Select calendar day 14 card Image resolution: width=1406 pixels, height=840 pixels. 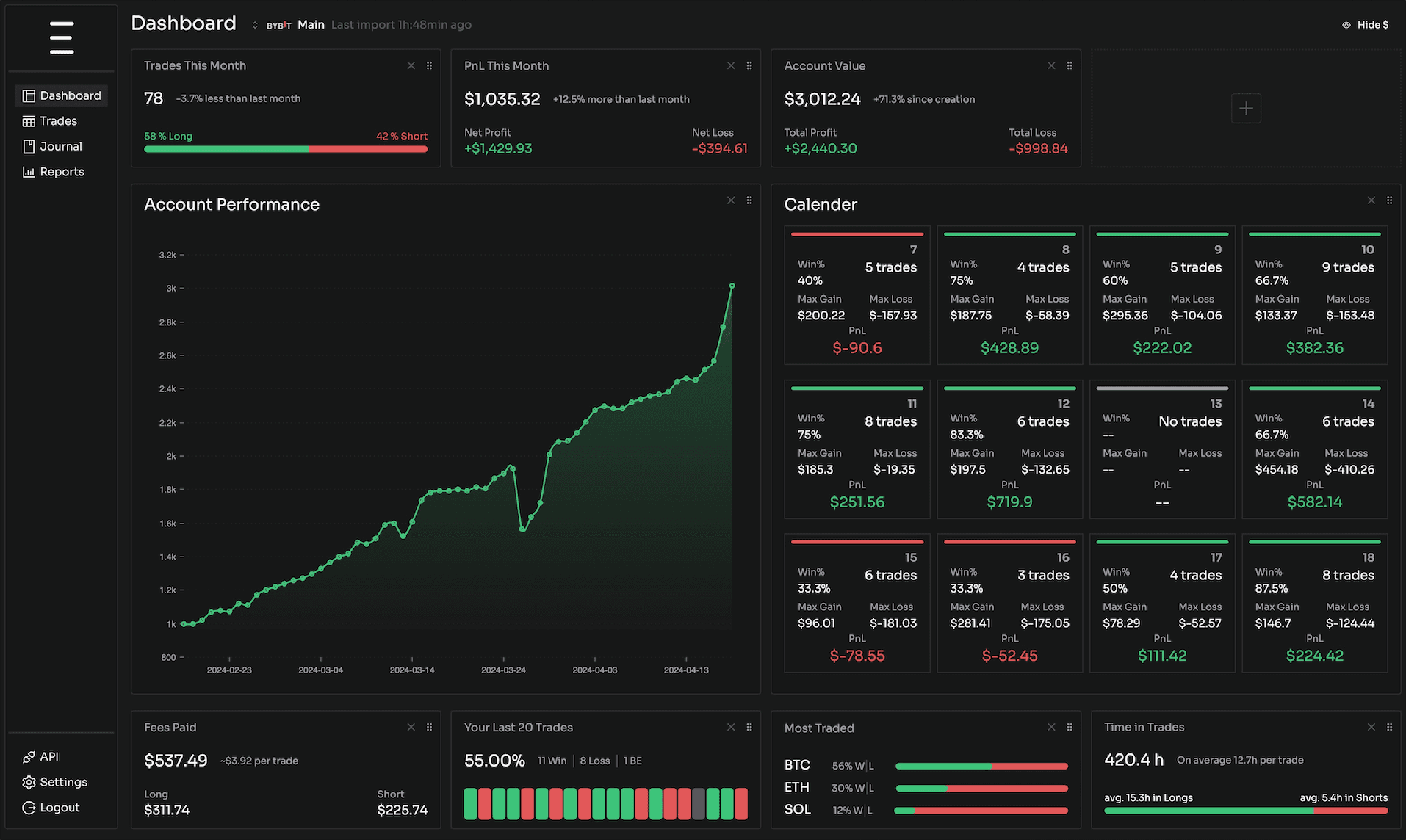[x=1314, y=449]
